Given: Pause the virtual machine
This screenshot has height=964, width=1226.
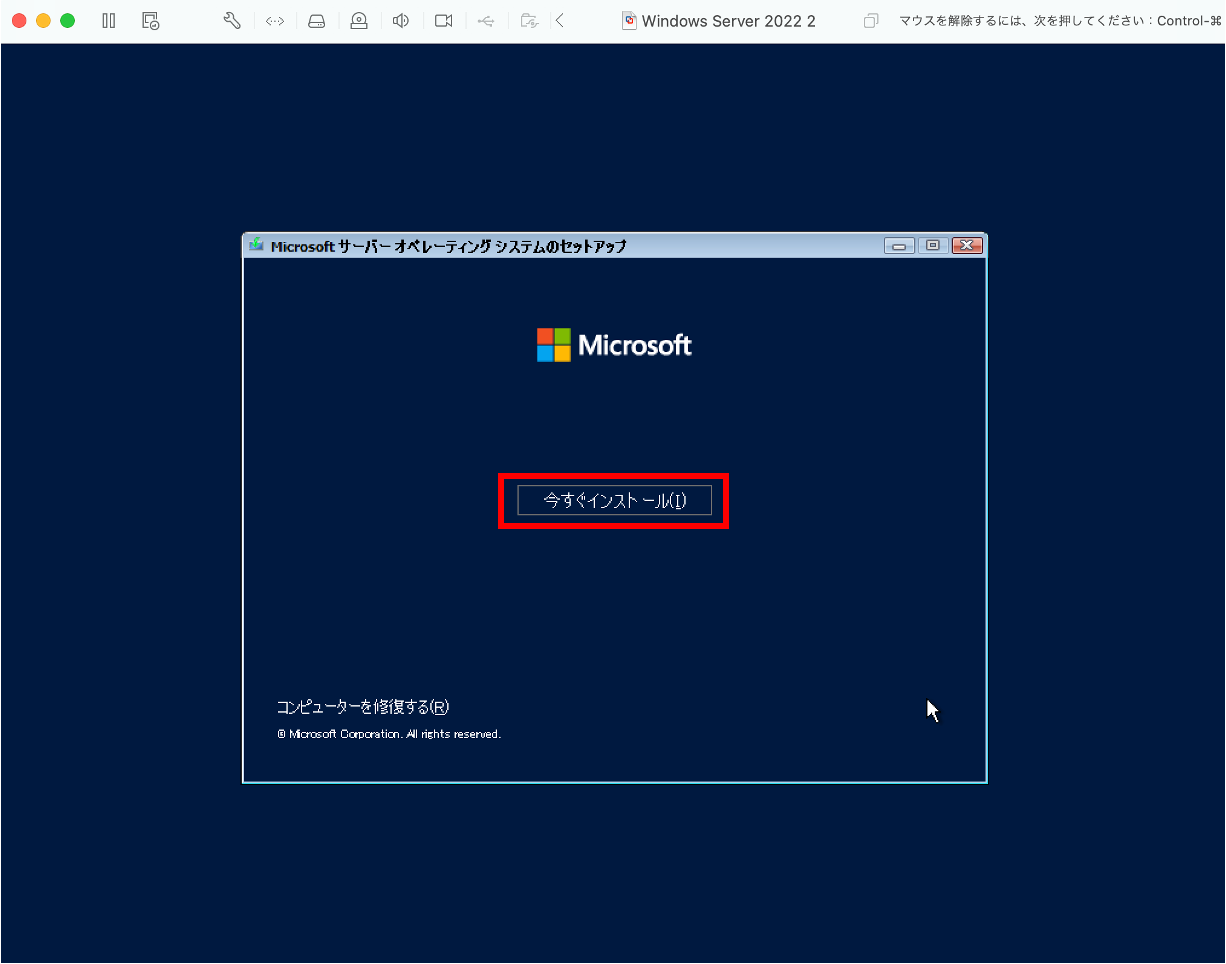Looking at the screenshot, I should click(109, 21).
